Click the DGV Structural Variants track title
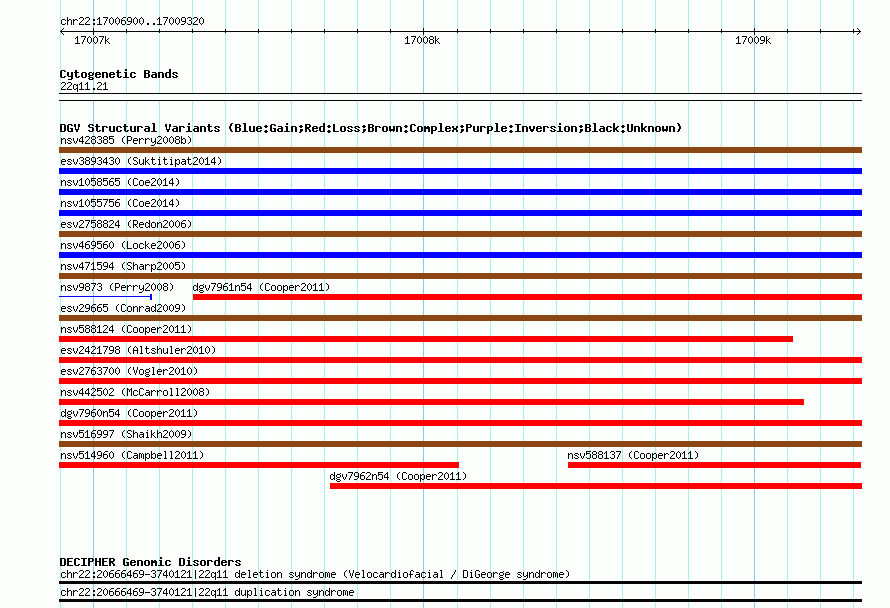Image resolution: width=890 pixels, height=608 pixels. point(371,128)
